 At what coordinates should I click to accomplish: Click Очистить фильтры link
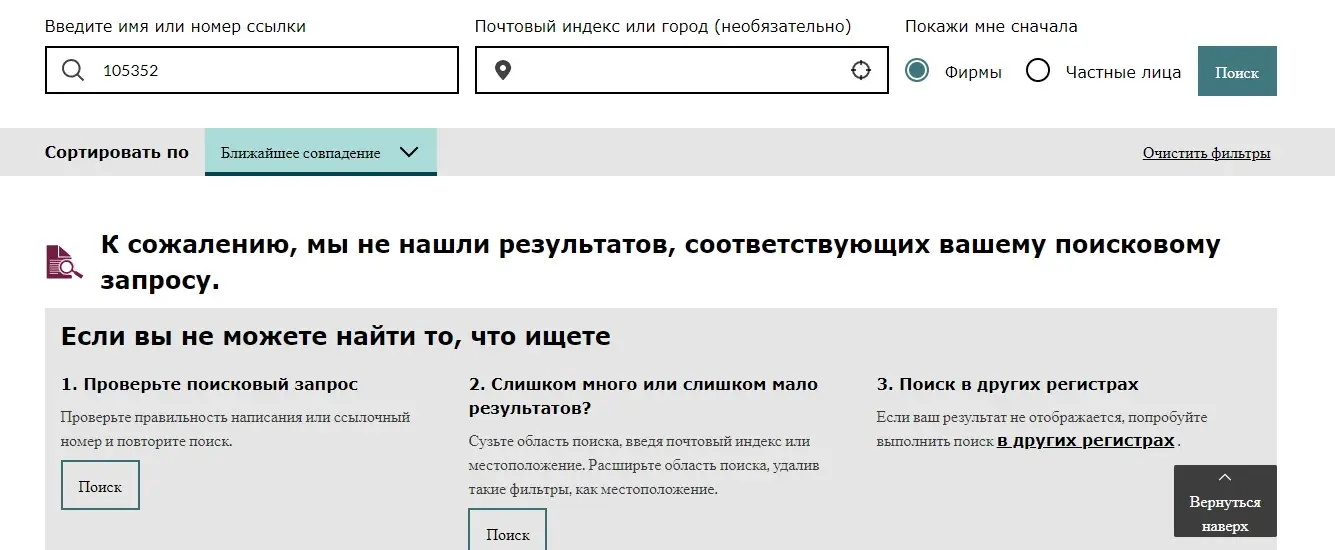1207,153
